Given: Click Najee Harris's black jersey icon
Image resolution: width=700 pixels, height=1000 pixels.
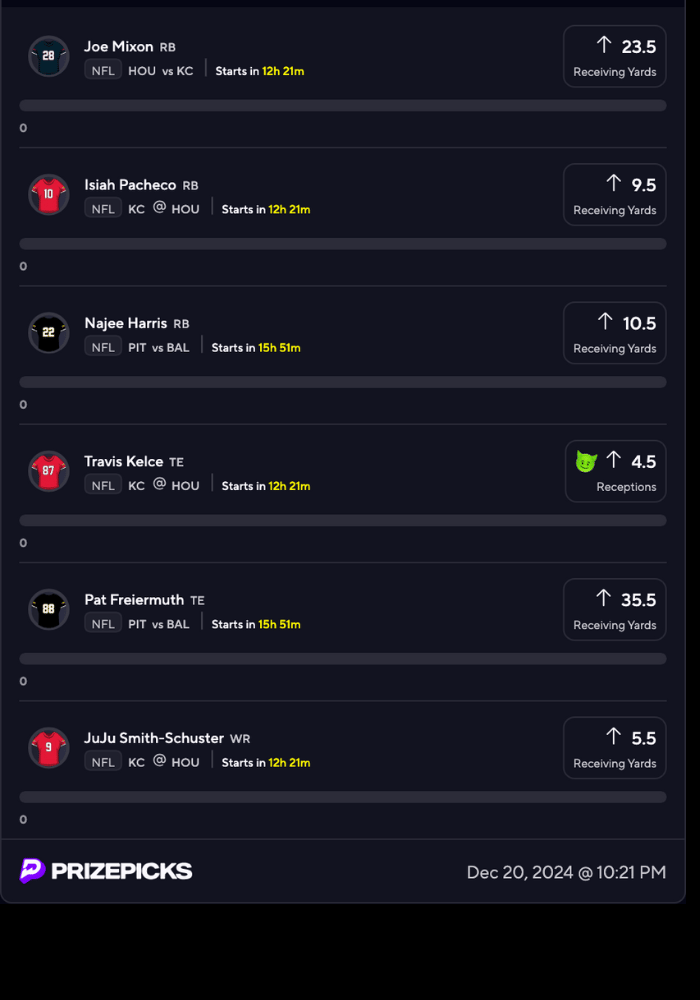Looking at the screenshot, I should pyautogui.click(x=48, y=333).
